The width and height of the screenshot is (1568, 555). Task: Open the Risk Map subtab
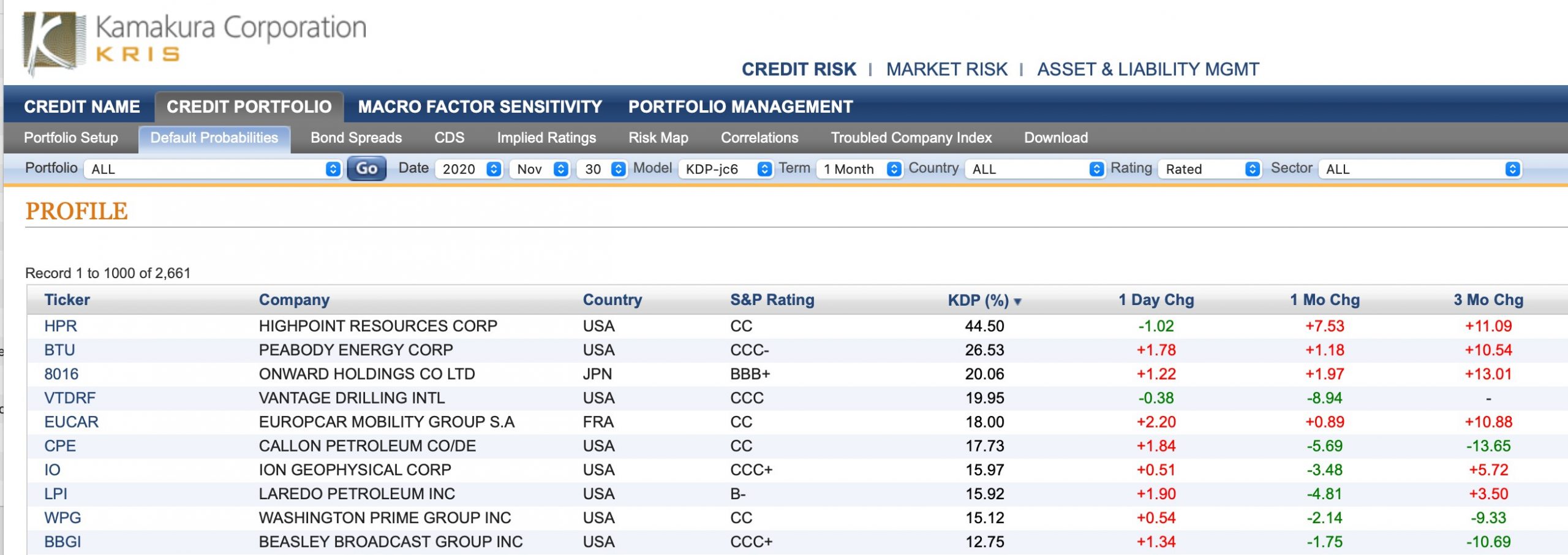(658, 138)
